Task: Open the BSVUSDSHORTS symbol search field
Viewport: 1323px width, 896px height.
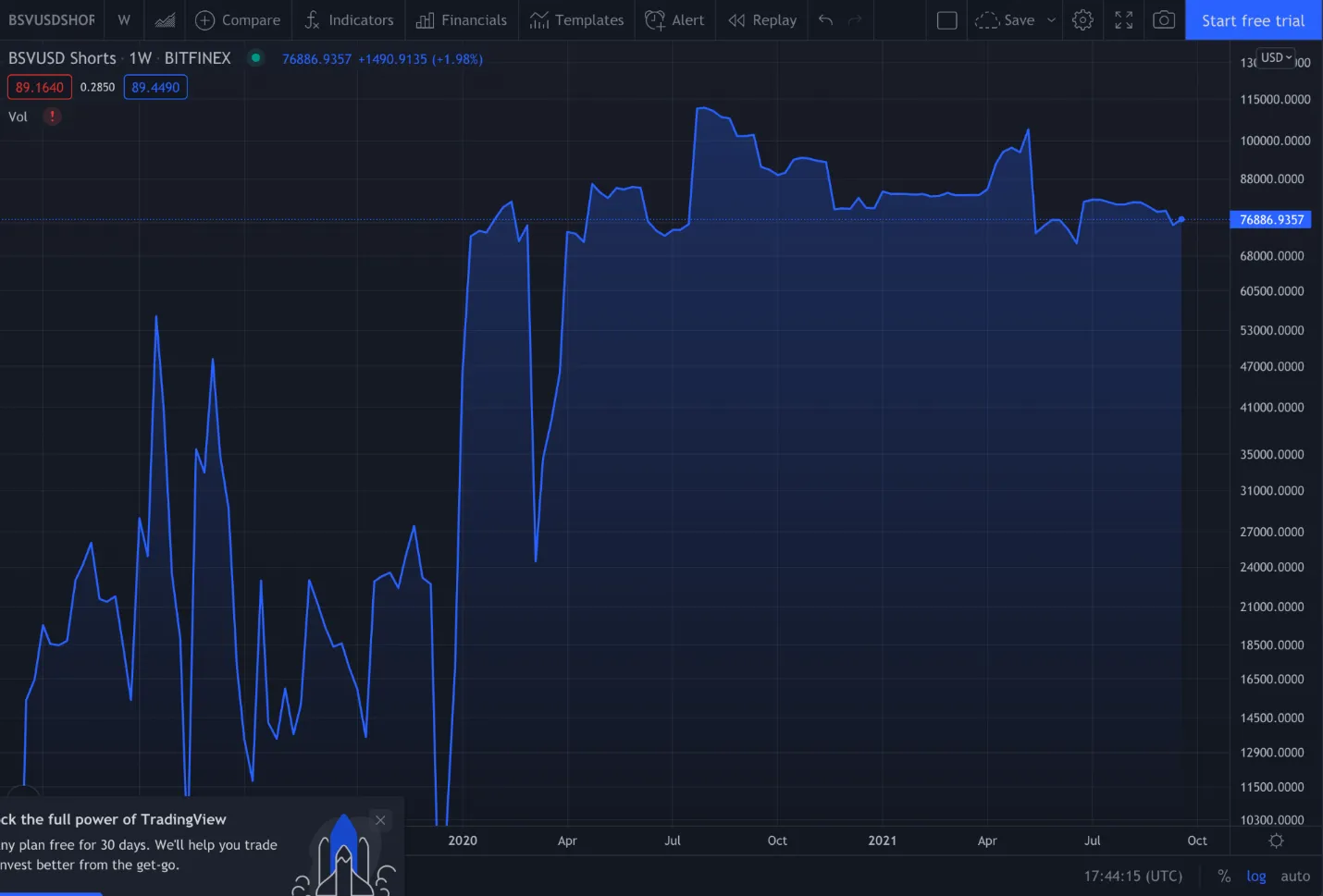Action: [52, 19]
